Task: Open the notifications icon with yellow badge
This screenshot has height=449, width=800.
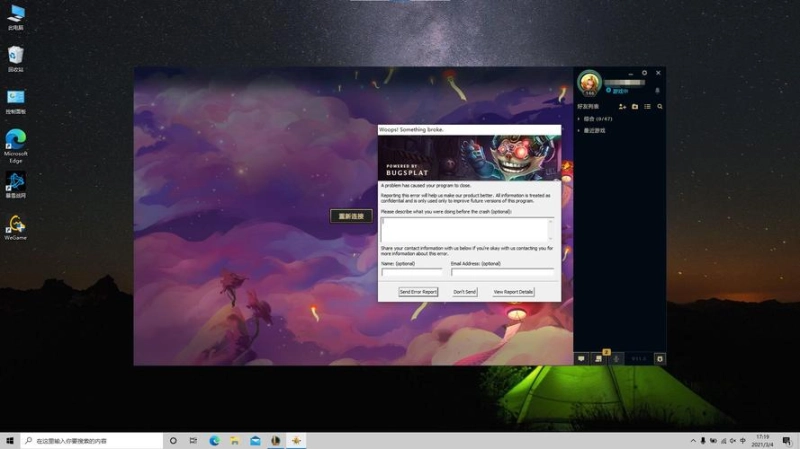Action: tap(599, 358)
